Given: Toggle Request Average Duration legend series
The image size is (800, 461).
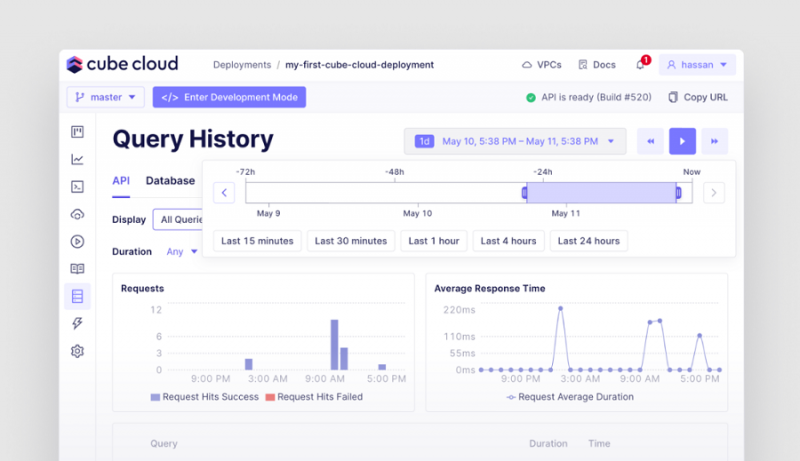Looking at the screenshot, I should [x=570, y=397].
